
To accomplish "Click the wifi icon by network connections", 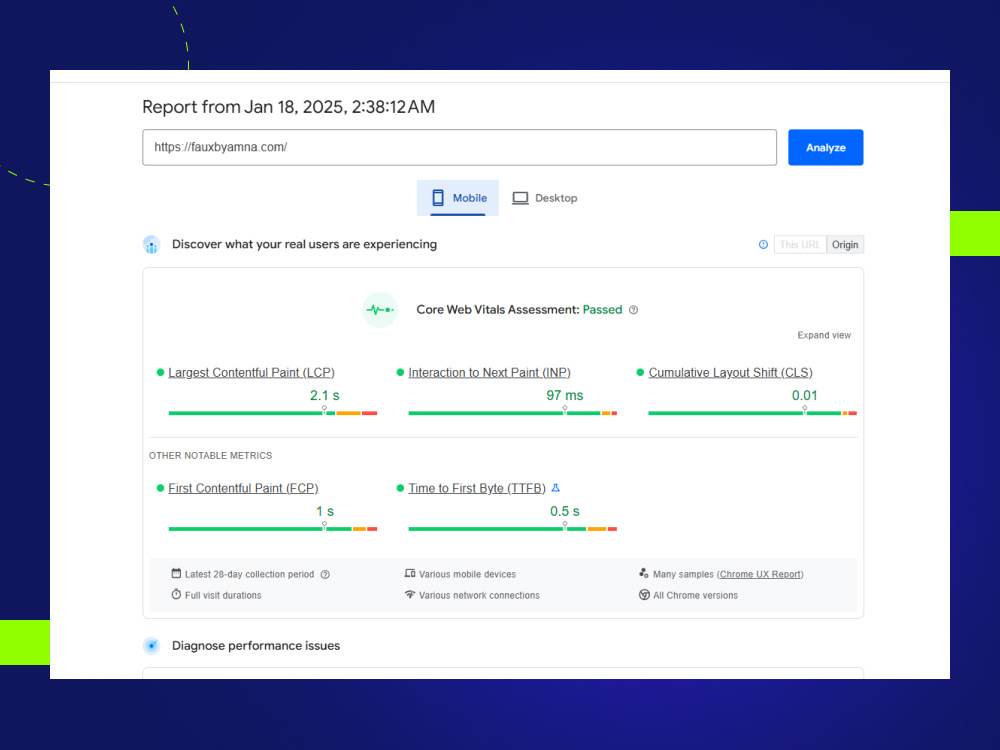I will [x=410, y=594].
